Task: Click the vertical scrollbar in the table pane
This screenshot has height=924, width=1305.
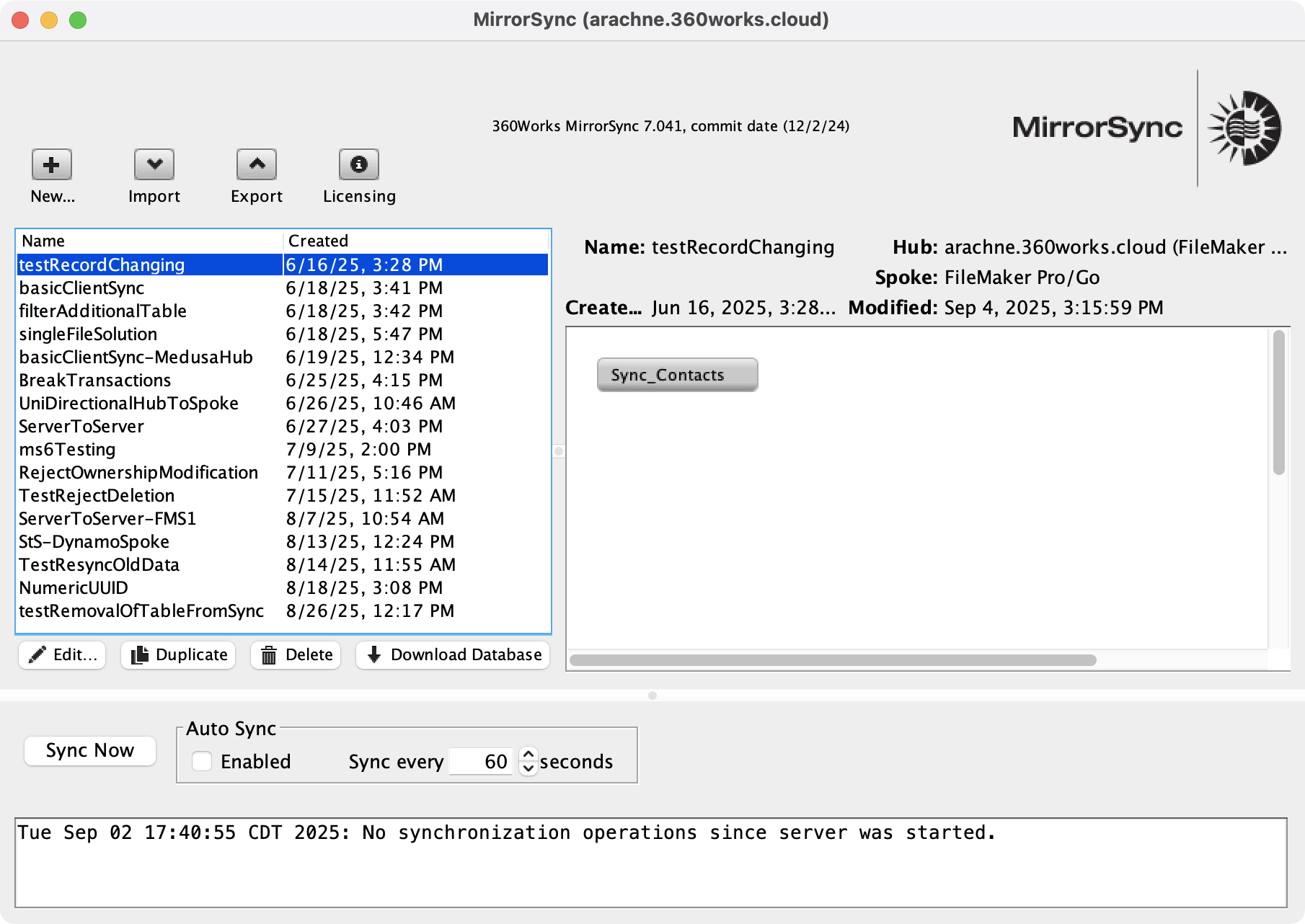Action: click(x=1279, y=402)
